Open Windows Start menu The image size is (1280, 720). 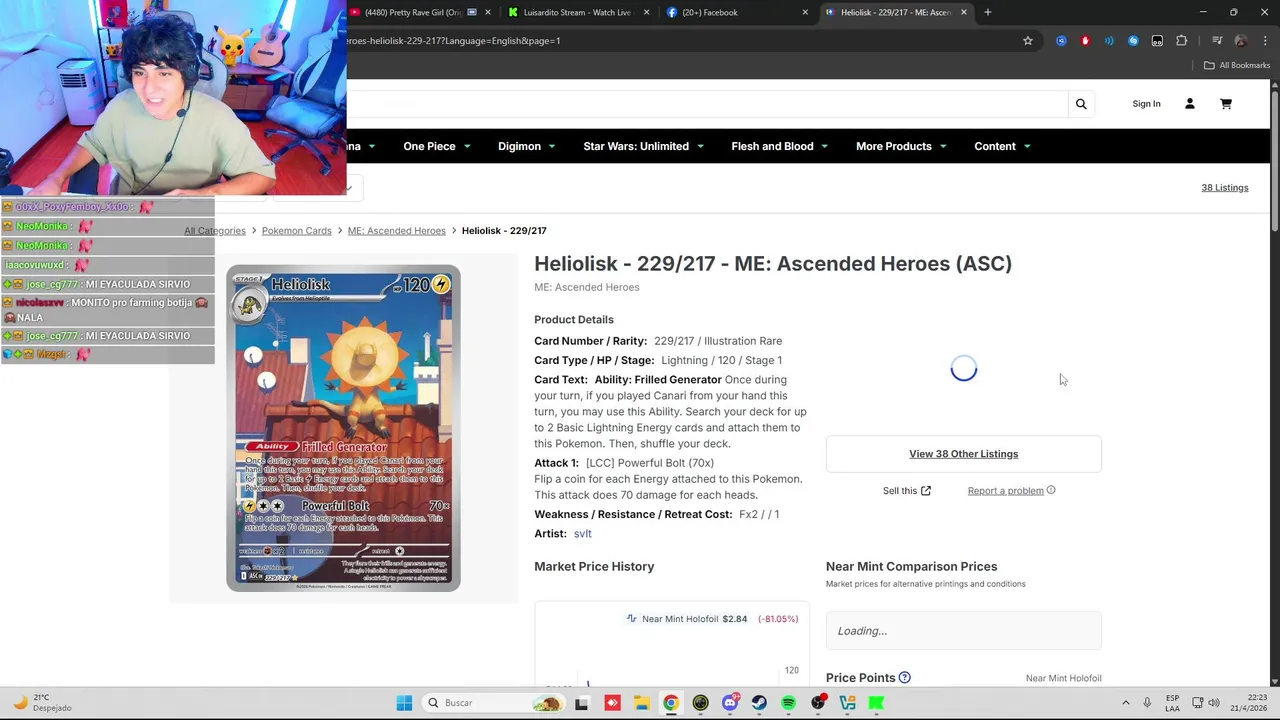pos(404,703)
